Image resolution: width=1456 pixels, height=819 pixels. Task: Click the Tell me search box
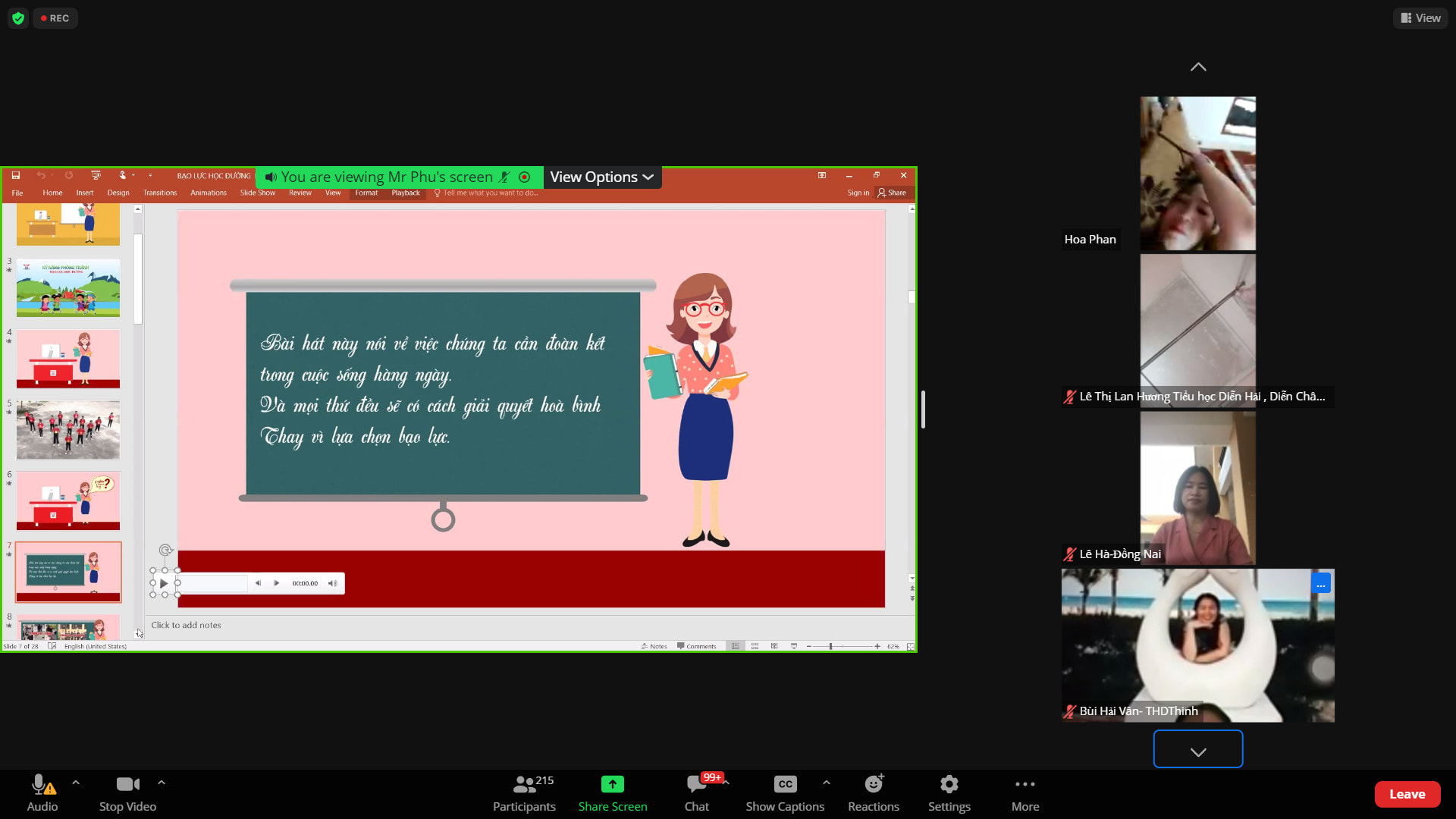[x=486, y=193]
